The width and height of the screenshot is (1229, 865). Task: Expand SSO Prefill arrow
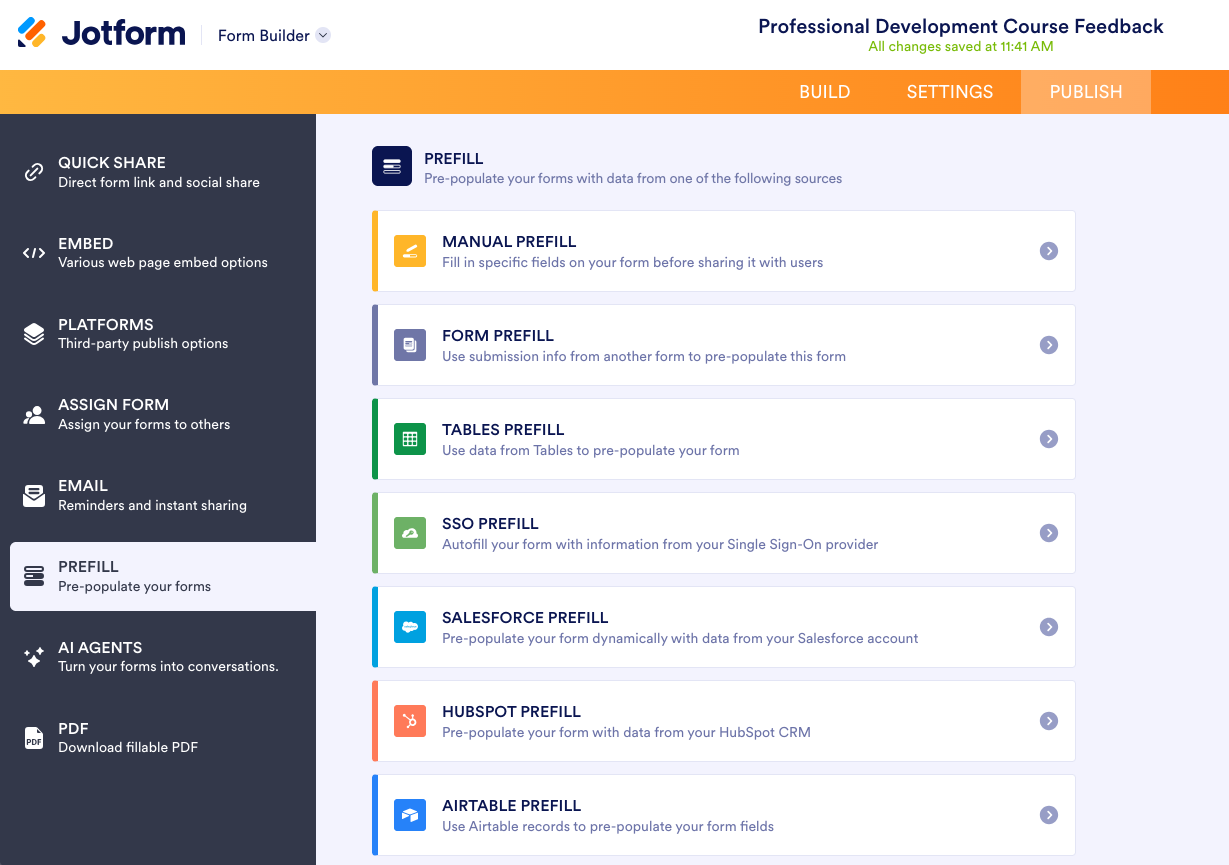1048,533
